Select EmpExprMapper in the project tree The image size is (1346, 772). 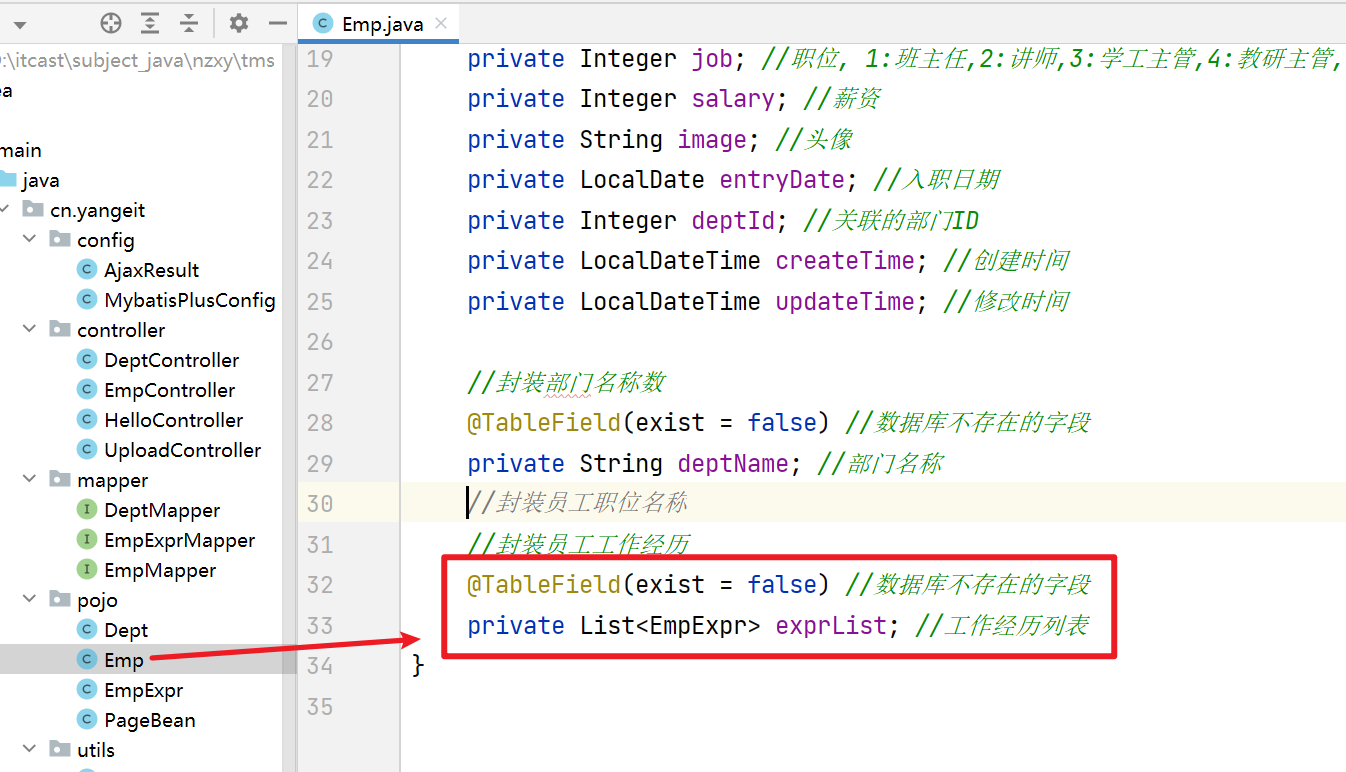[179, 540]
